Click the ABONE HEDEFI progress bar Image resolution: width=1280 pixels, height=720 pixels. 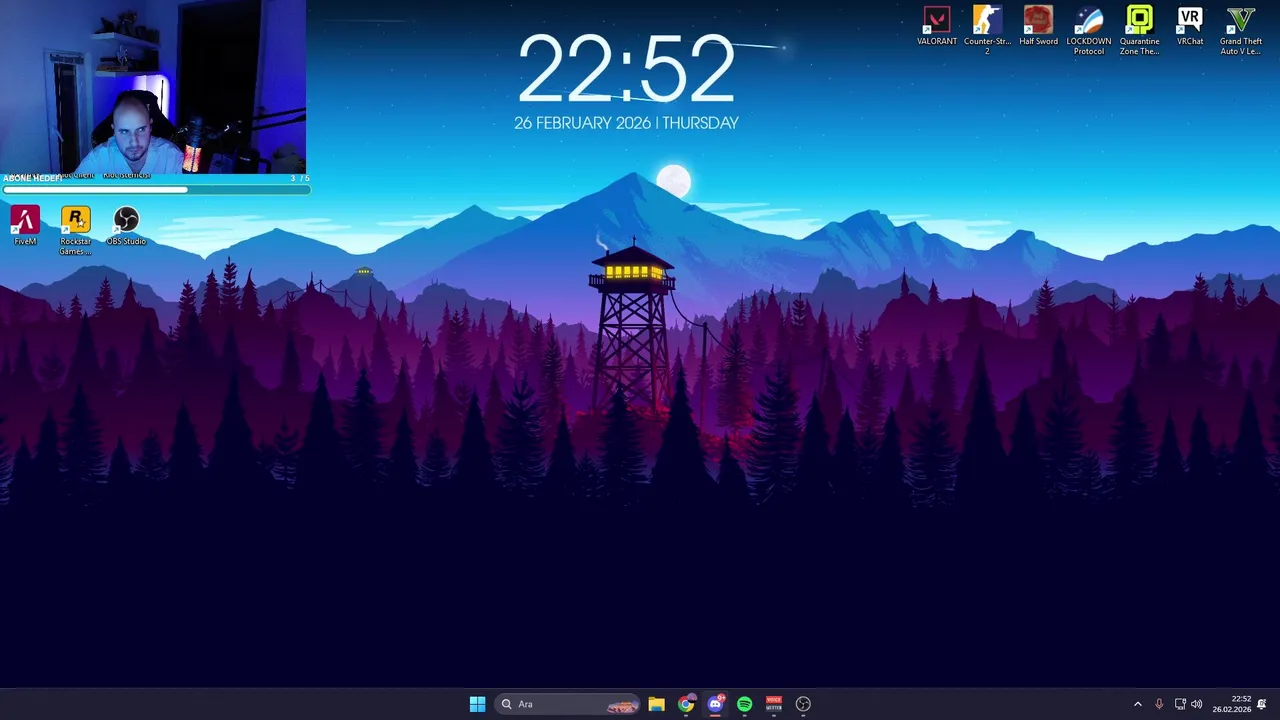coord(155,189)
